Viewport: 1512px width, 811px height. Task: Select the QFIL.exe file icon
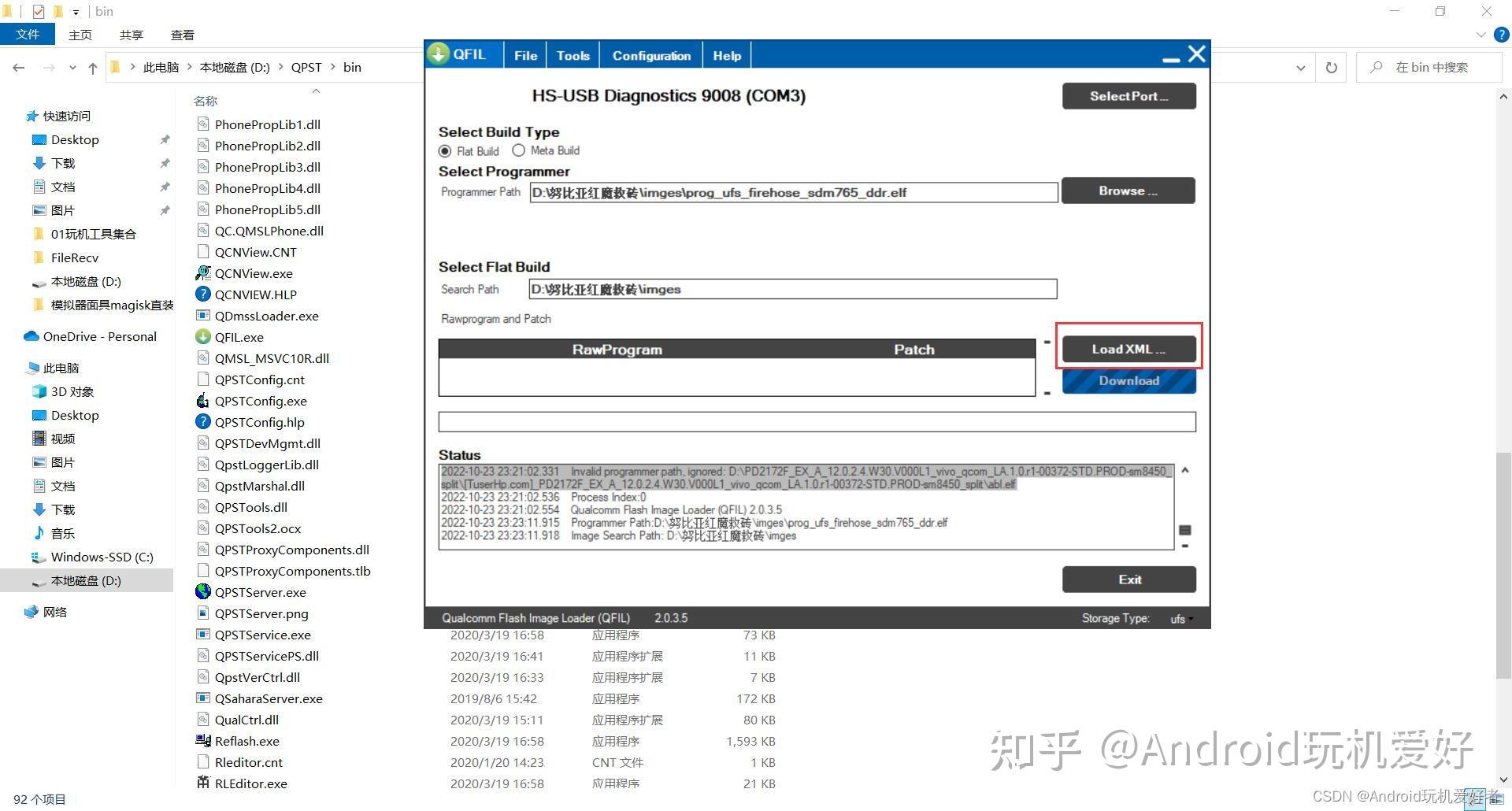tap(203, 337)
